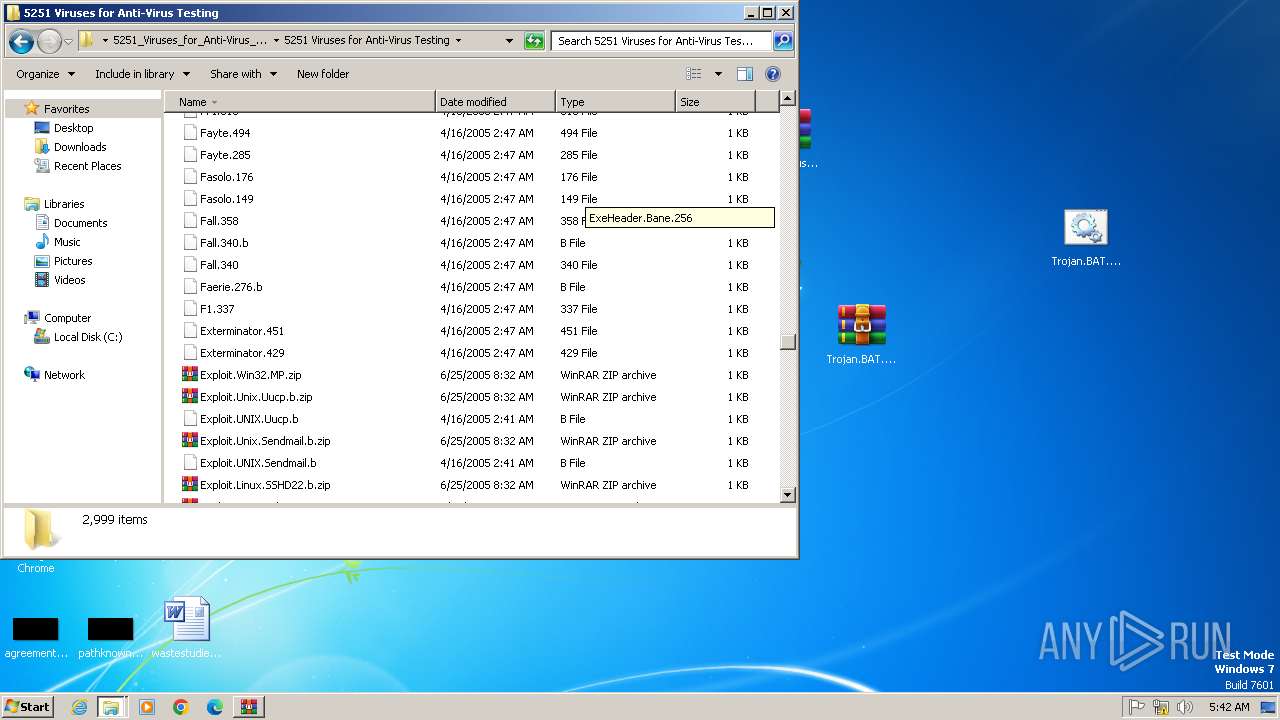Select Favorites in the navigation pane

66,109
